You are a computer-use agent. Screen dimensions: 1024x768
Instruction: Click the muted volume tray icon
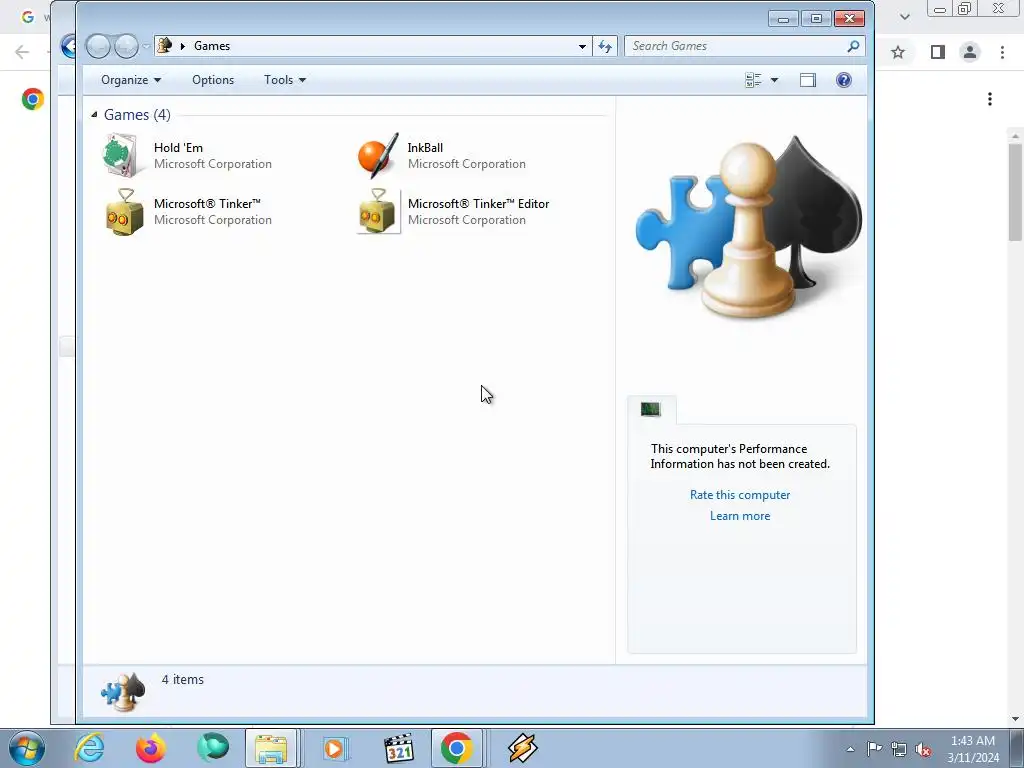[x=923, y=749]
